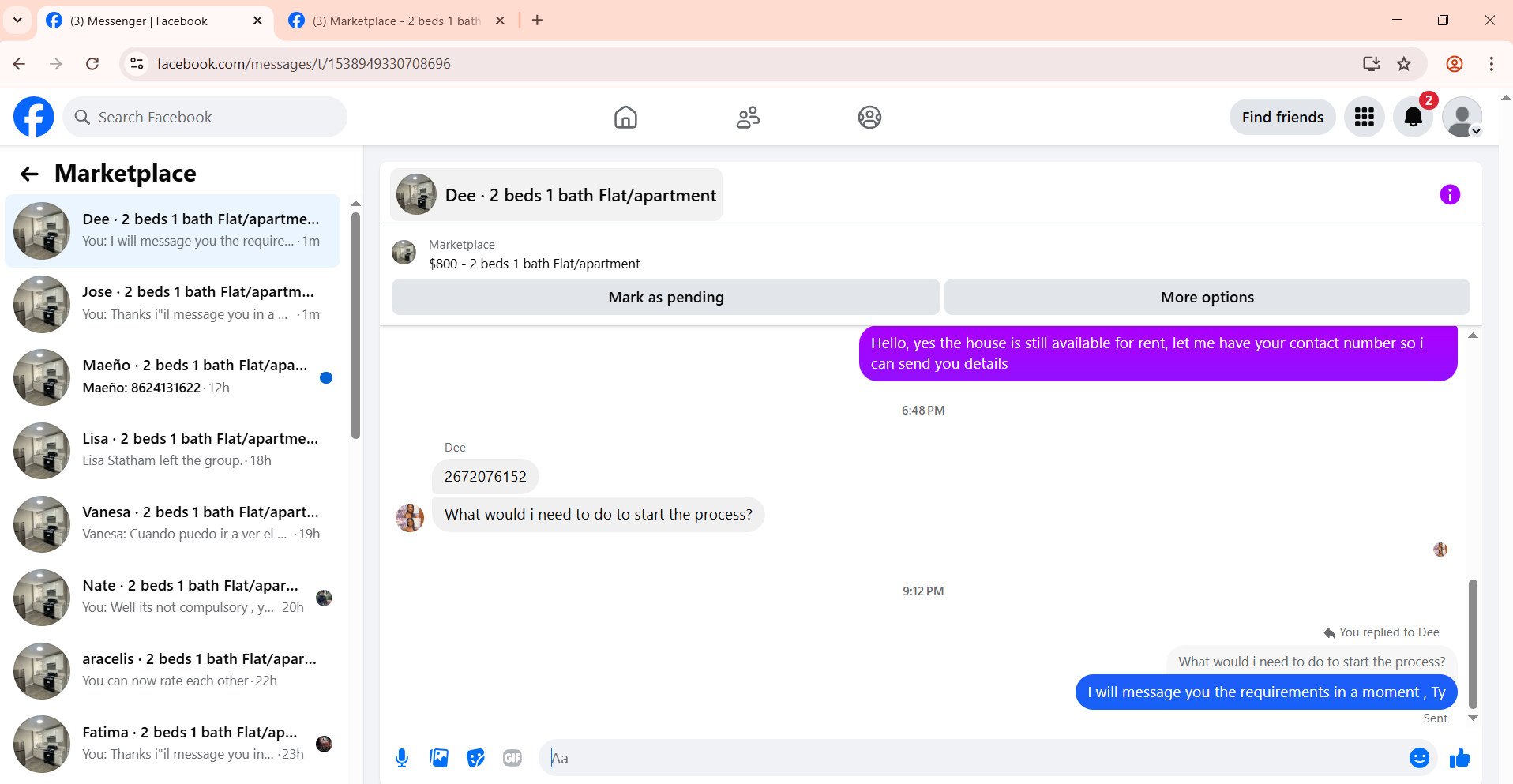Click the install app icon in address bar
The image size is (1513, 784).
(1371, 64)
